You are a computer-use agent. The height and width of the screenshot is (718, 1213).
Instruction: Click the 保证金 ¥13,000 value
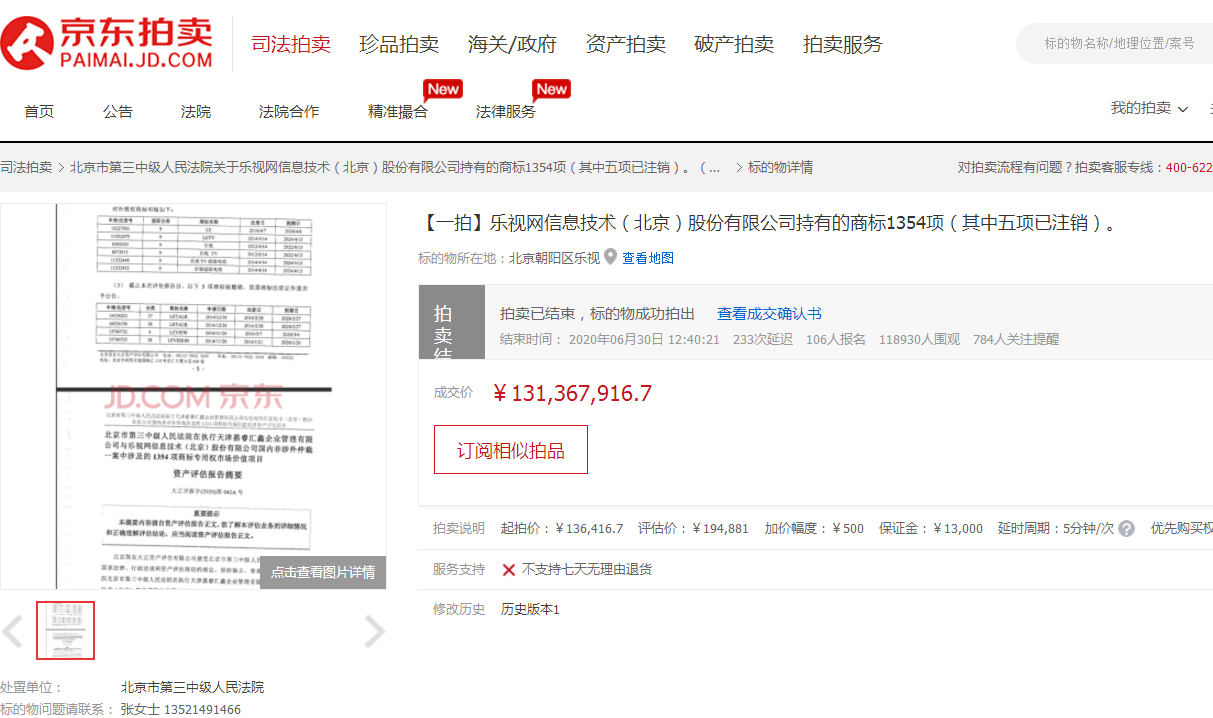957,528
